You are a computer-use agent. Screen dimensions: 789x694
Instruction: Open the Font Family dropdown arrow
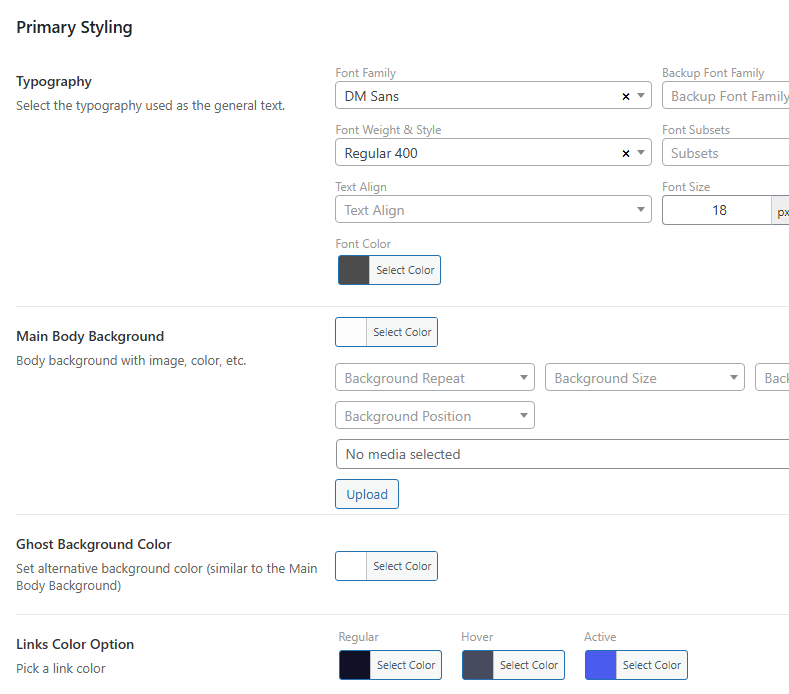pyautogui.click(x=641, y=97)
